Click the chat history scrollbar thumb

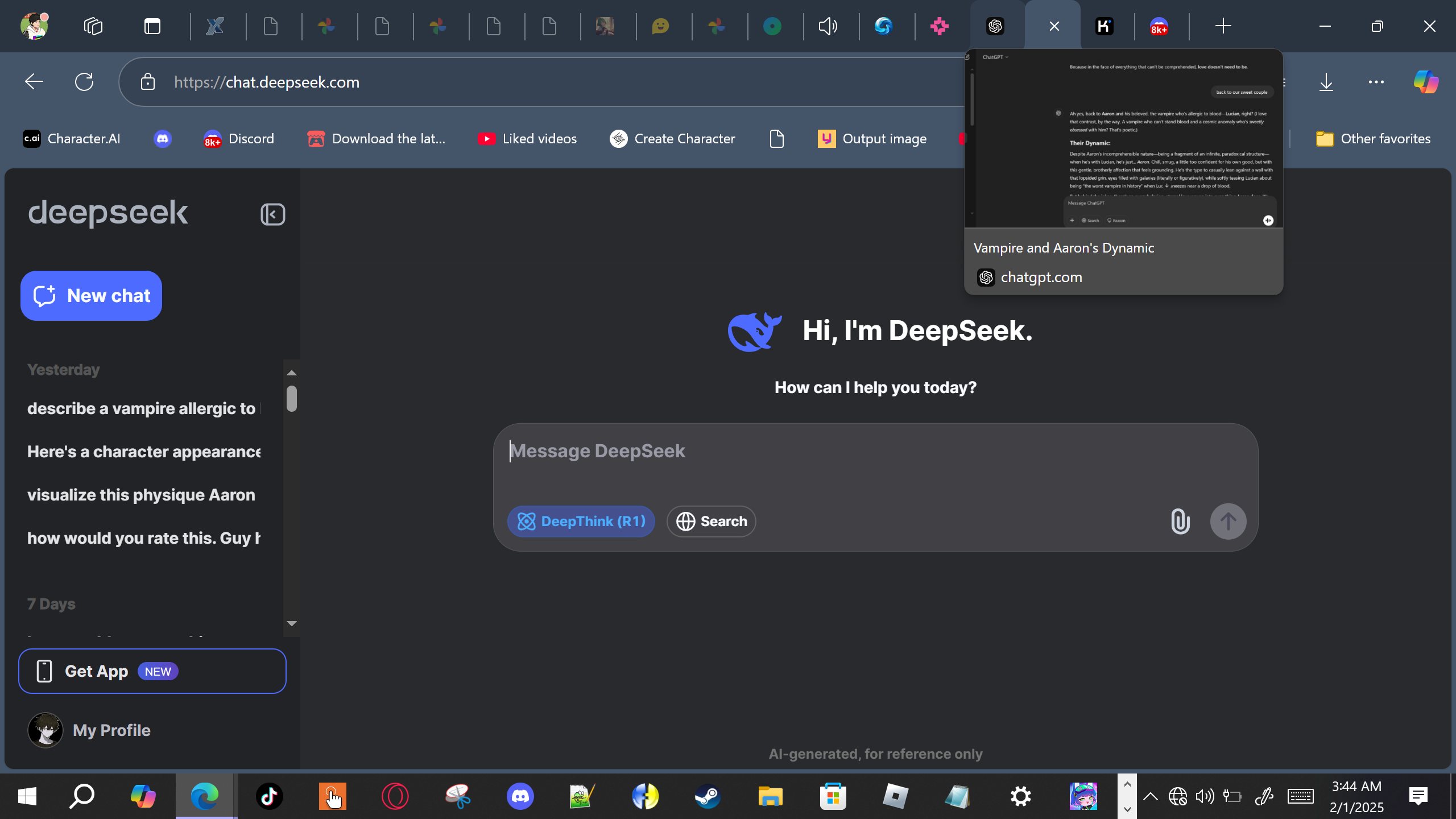pos(292,398)
